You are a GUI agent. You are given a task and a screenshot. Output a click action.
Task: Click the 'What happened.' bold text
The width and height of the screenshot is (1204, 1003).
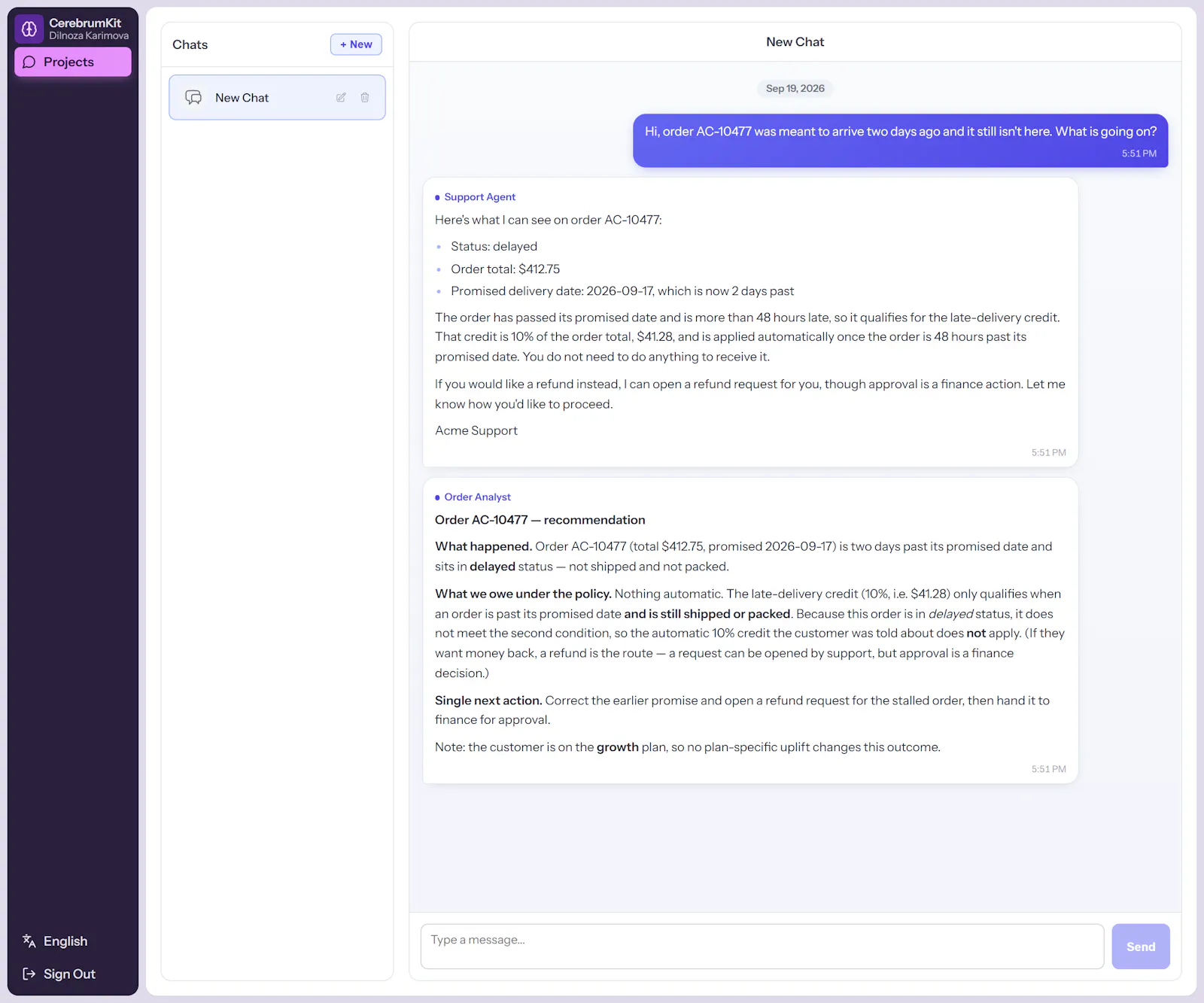pos(483,546)
